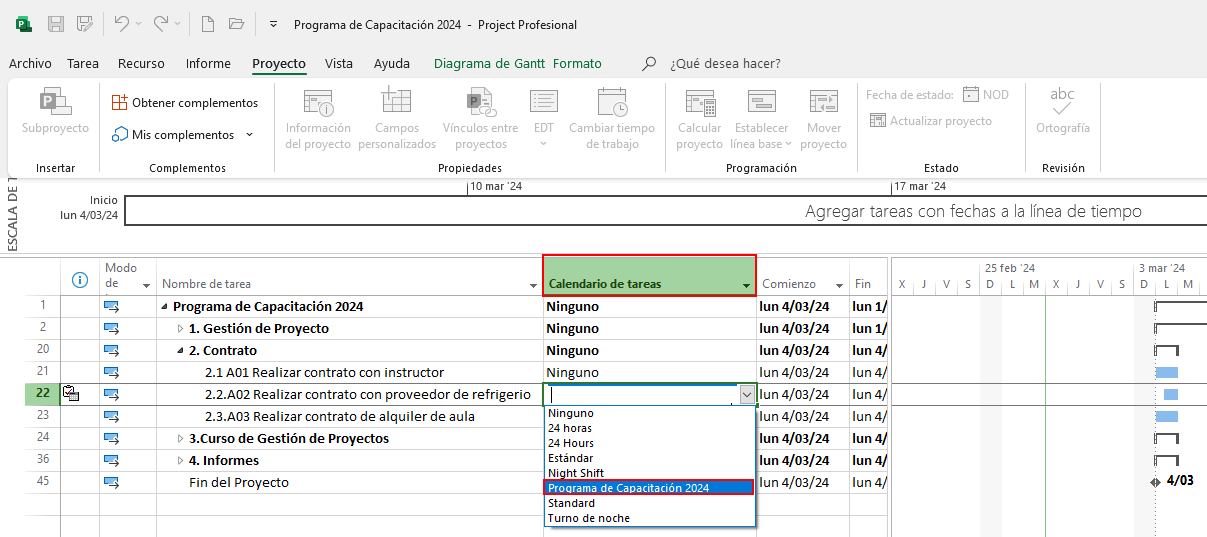Click the Ortografía spelling icon
The image size is (1207, 537).
(x=1062, y=103)
